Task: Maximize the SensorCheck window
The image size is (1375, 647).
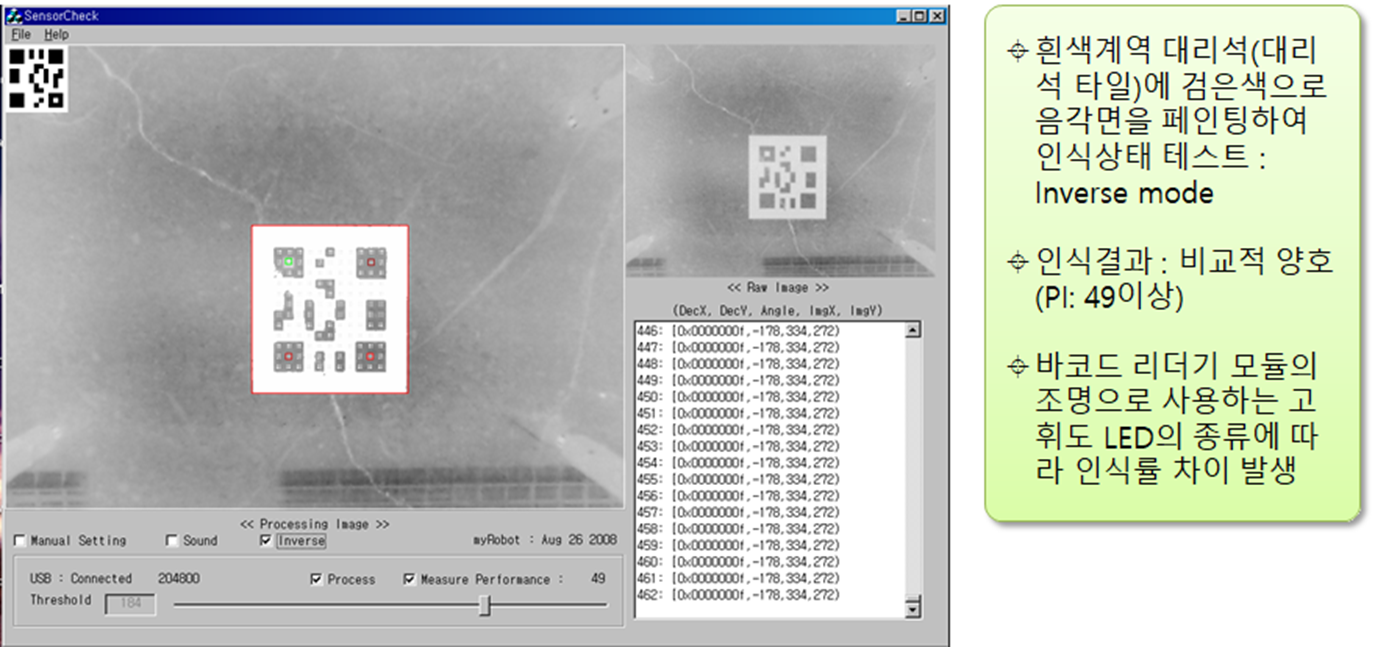Action: point(919,16)
